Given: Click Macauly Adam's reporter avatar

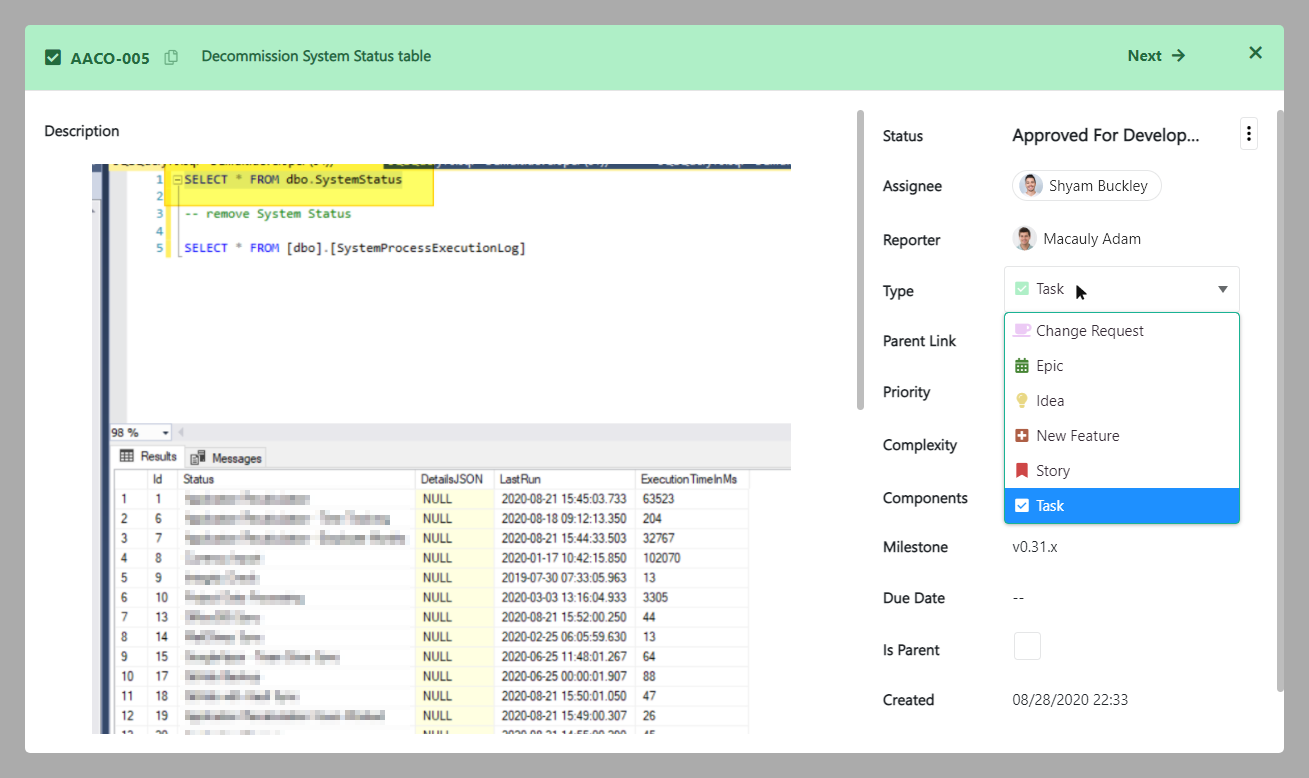Looking at the screenshot, I should (1024, 239).
